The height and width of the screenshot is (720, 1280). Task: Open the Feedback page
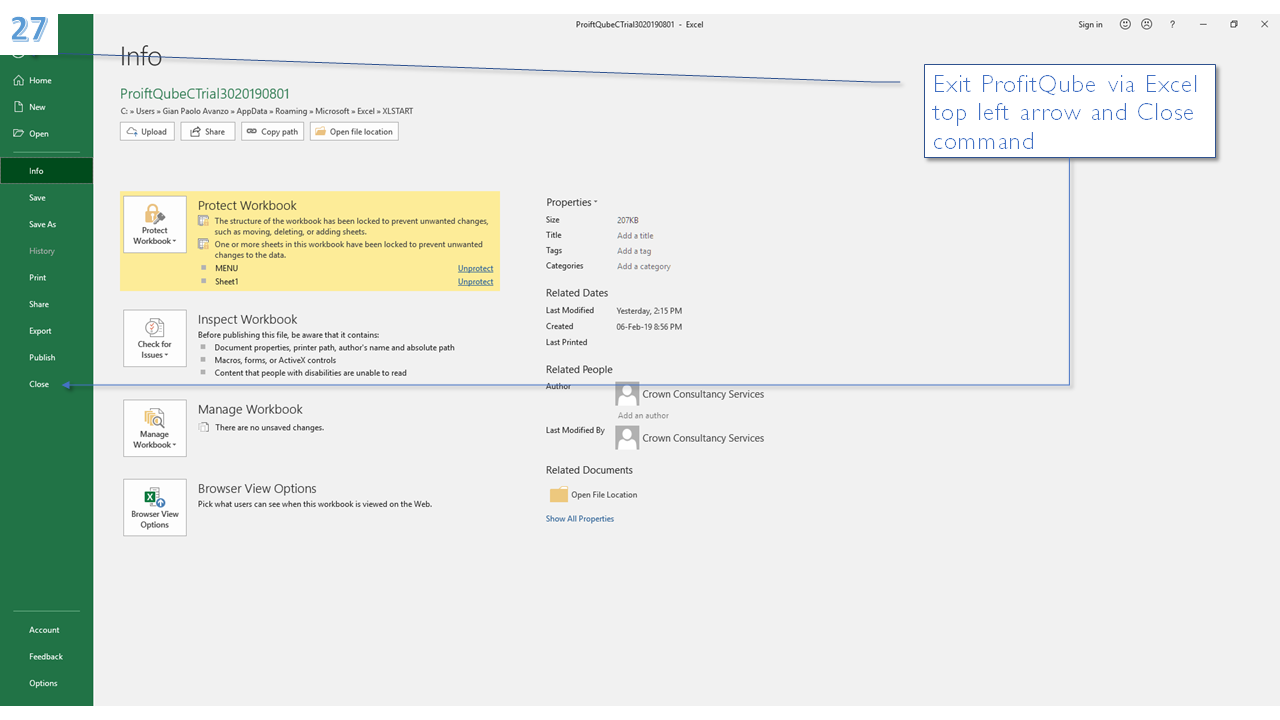46,657
